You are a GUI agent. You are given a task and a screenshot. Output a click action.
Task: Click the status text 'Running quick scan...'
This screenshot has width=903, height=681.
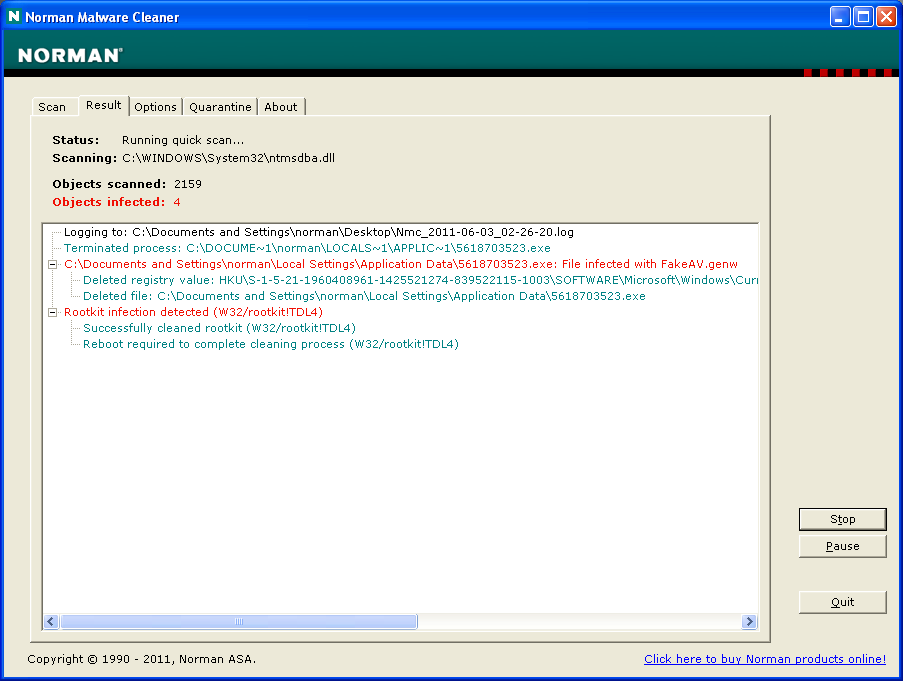coord(183,140)
